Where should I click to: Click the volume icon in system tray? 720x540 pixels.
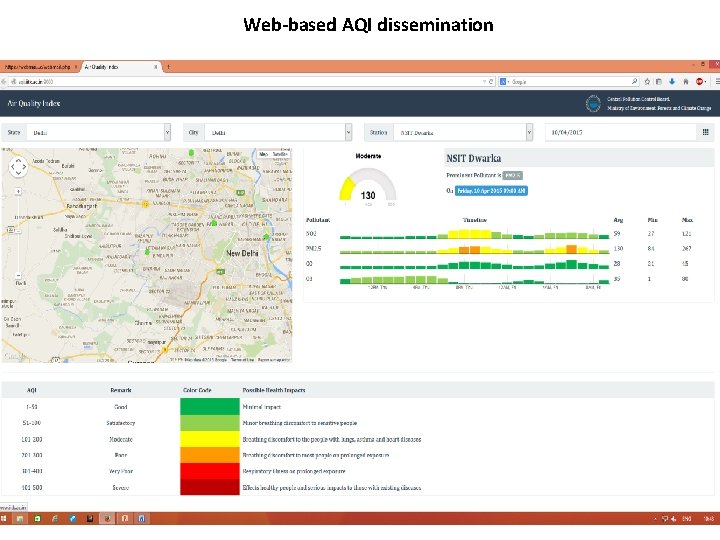673,519
